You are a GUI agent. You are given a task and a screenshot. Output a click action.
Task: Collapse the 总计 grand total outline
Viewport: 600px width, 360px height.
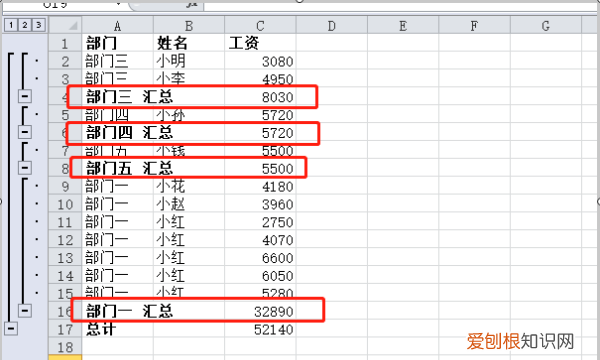pyautogui.click(x=11, y=328)
